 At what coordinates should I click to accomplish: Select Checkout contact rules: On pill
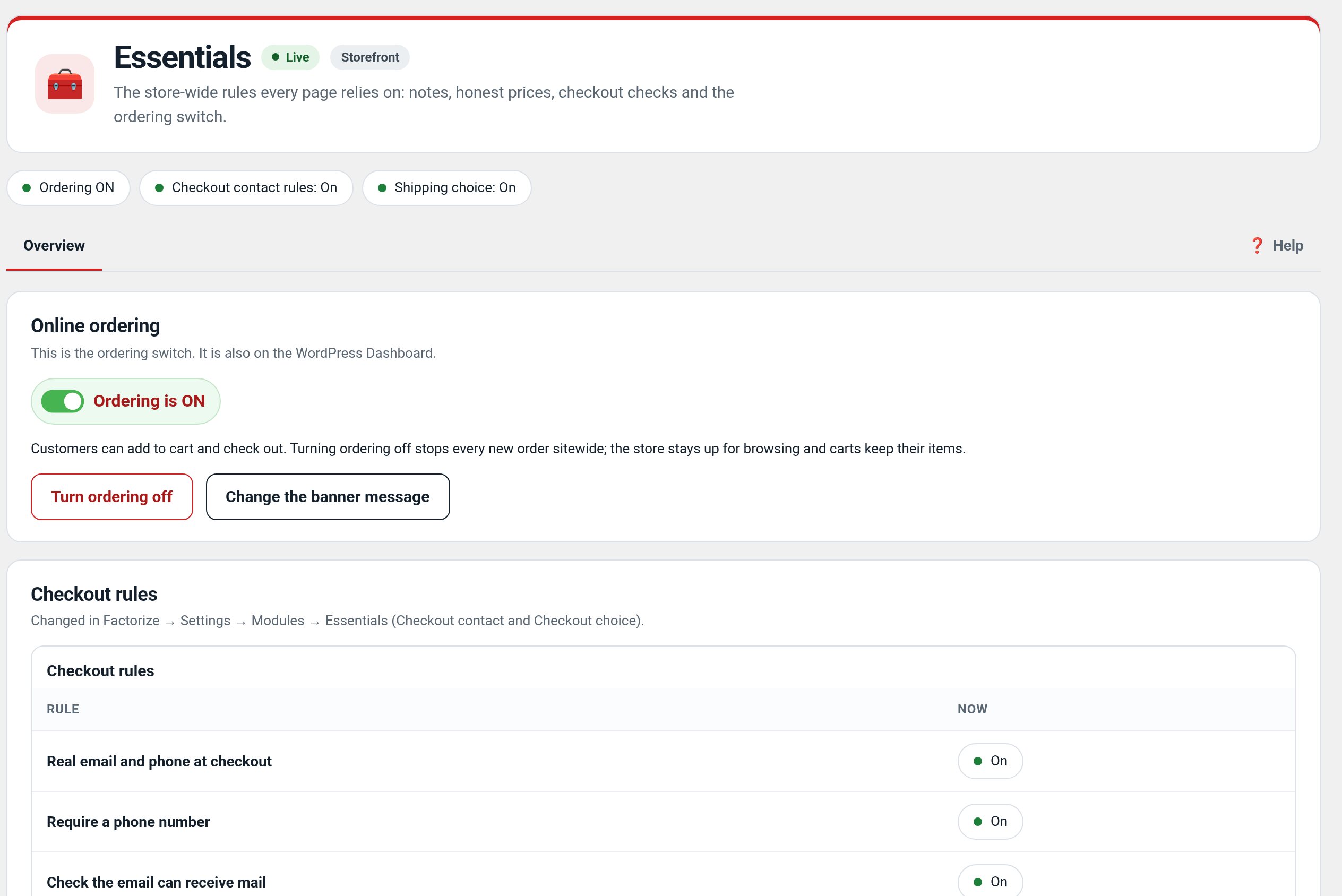tap(246, 188)
